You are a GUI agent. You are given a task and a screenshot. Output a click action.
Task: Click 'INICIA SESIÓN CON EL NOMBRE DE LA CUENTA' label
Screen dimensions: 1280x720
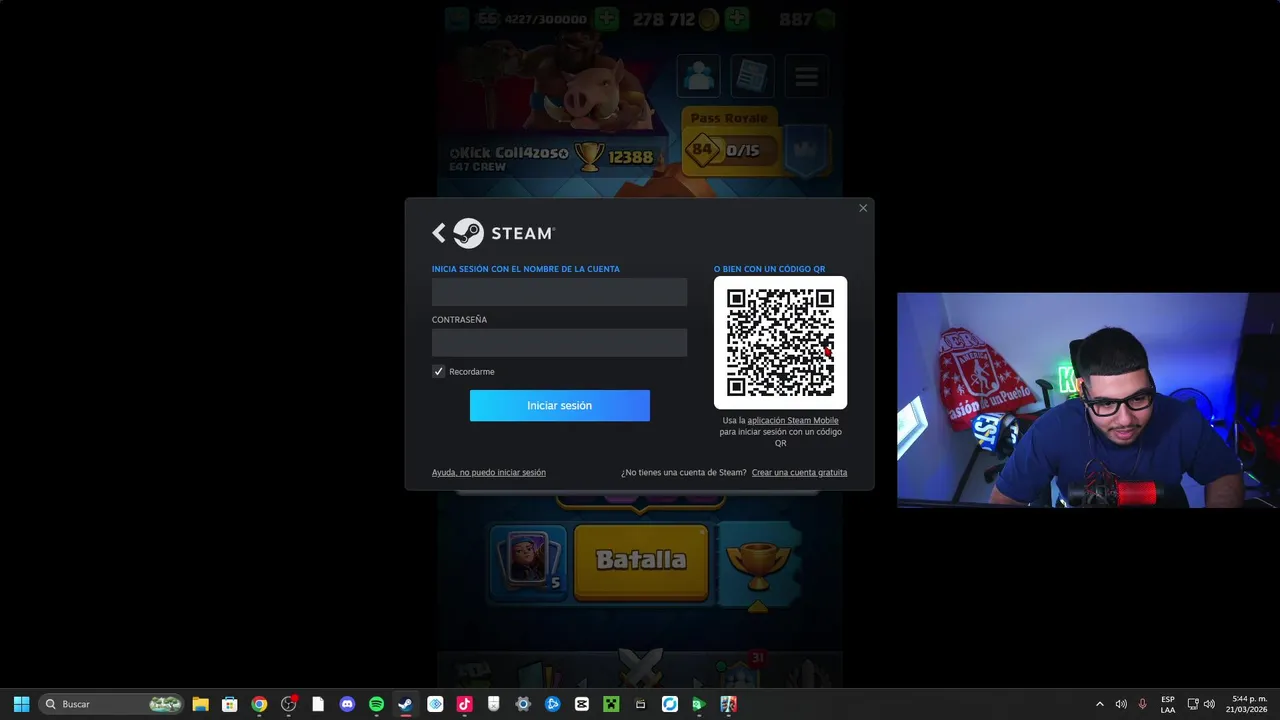[x=526, y=269]
